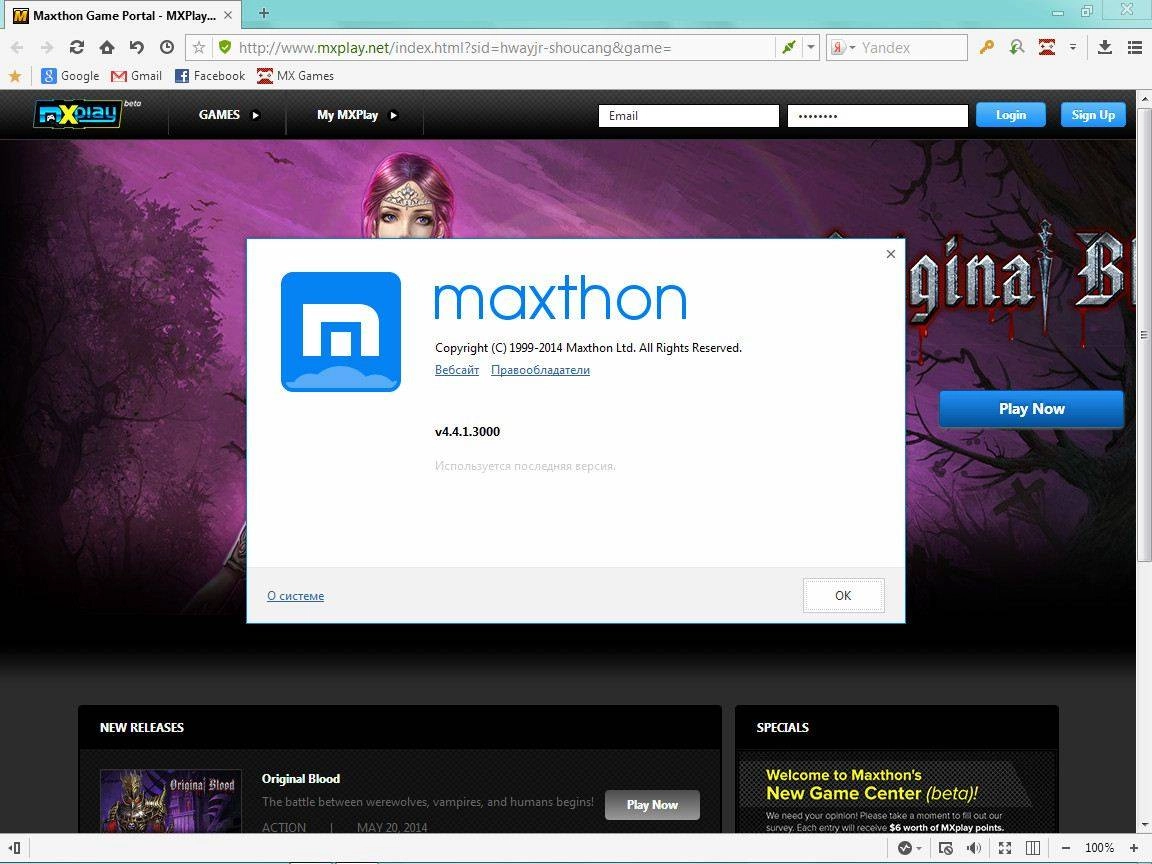The image size is (1152, 864).
Task: Open the MX Games toolbar icon
Action: pos(1047,48)
